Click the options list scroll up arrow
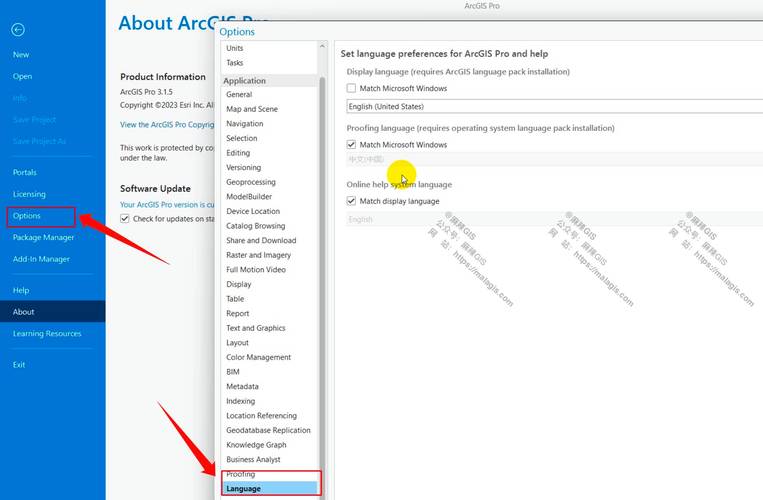This screenshot has height=500, width=763. (322, 46)
